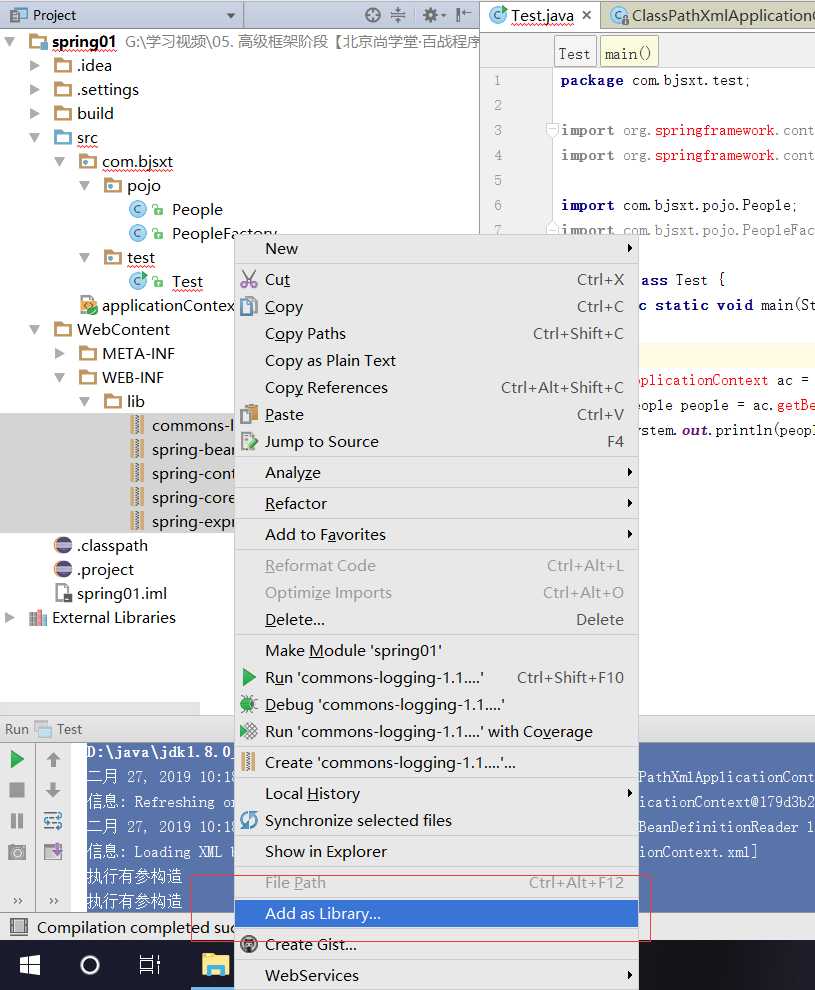This screenshot has width=815, height=990.
Task: Click the scroll to end icon in Run panel
Action: (53, 852)
